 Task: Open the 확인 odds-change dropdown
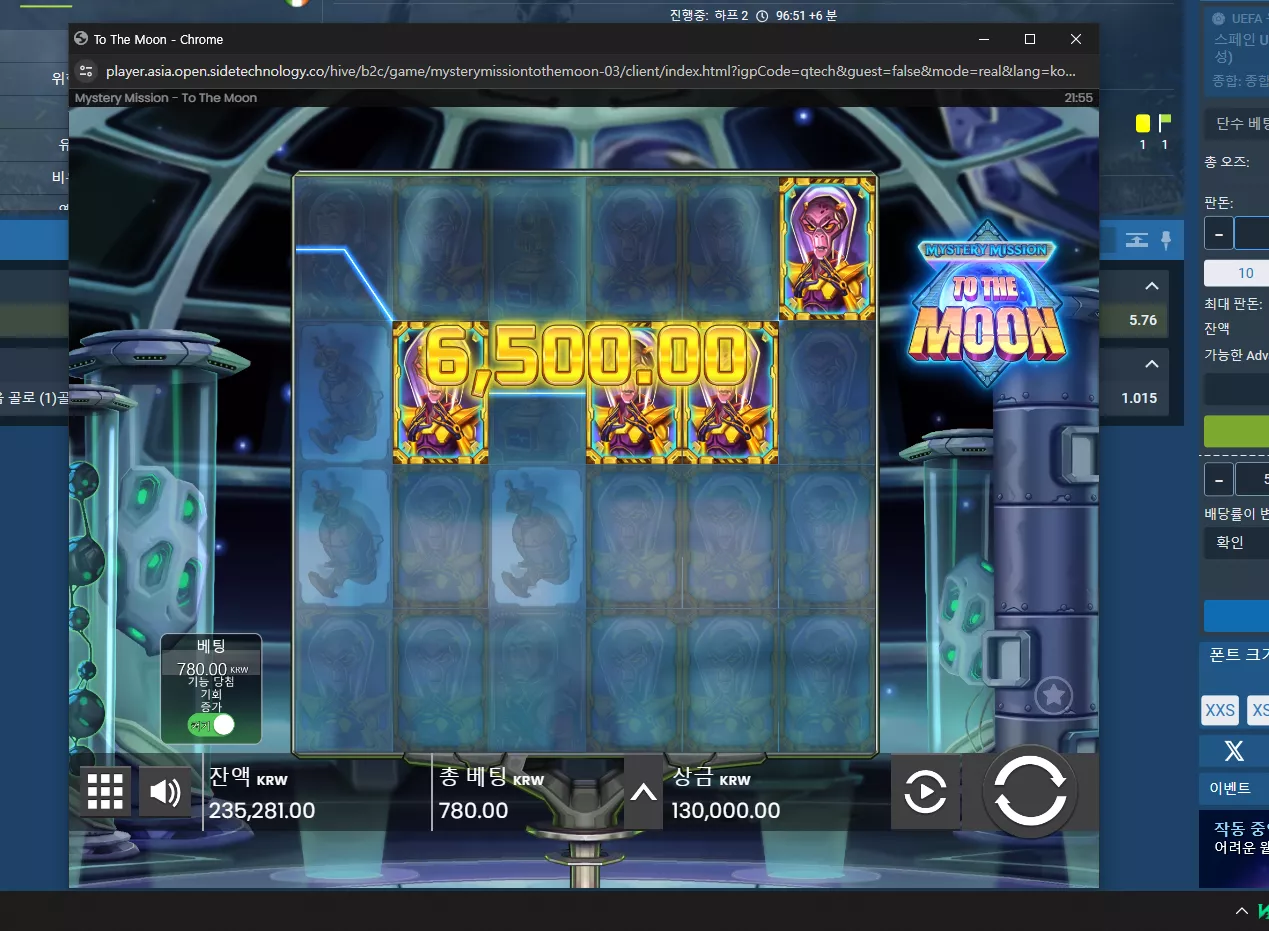click(x=1236, y=542)
